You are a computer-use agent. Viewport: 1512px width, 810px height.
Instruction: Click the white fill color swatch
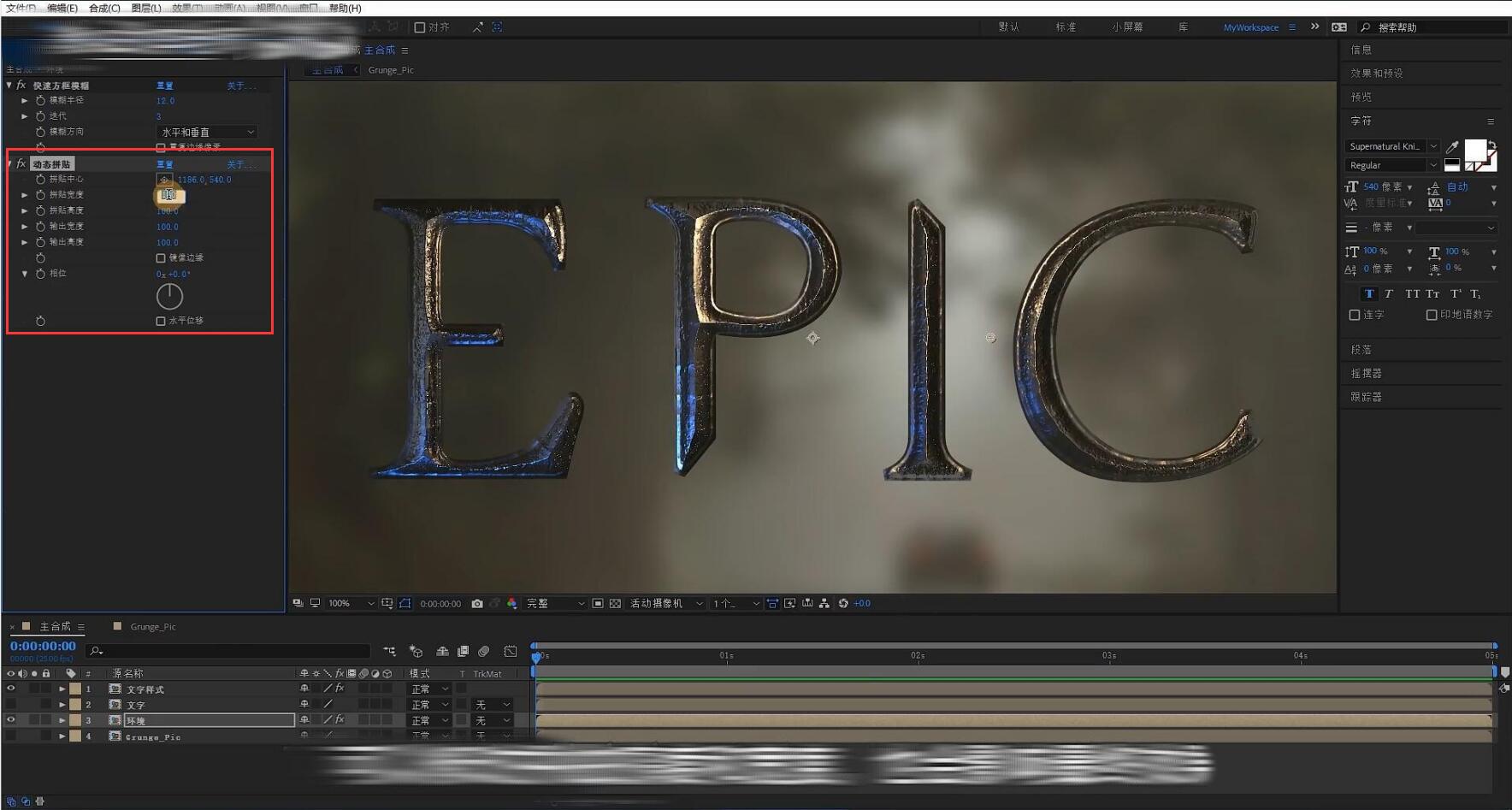point(1475,151)
